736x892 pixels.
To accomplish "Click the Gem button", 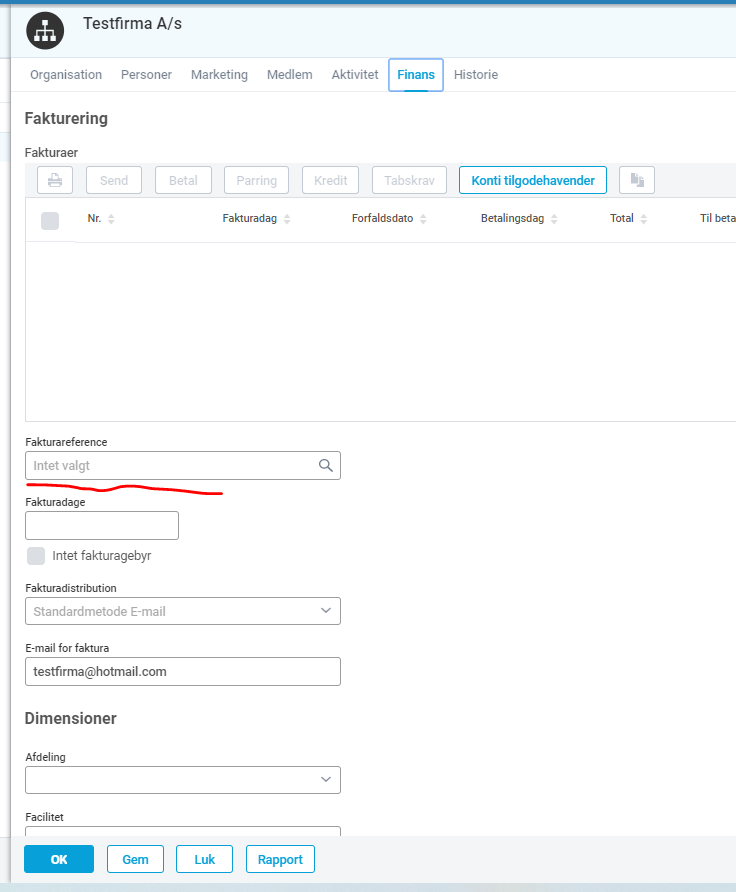I will click(x=135, y=859).
